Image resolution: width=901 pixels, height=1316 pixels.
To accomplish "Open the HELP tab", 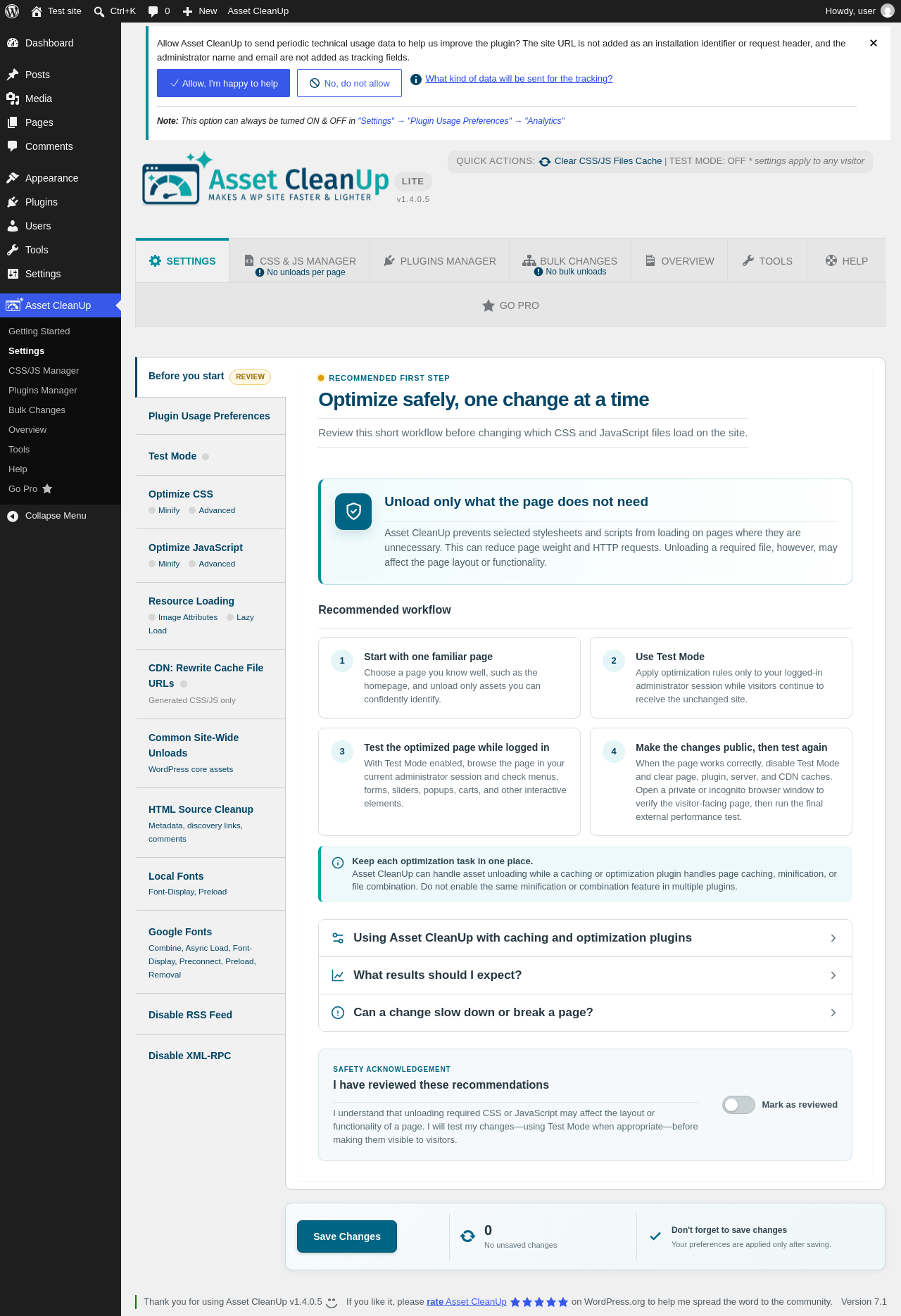I will tap(846, 261).
